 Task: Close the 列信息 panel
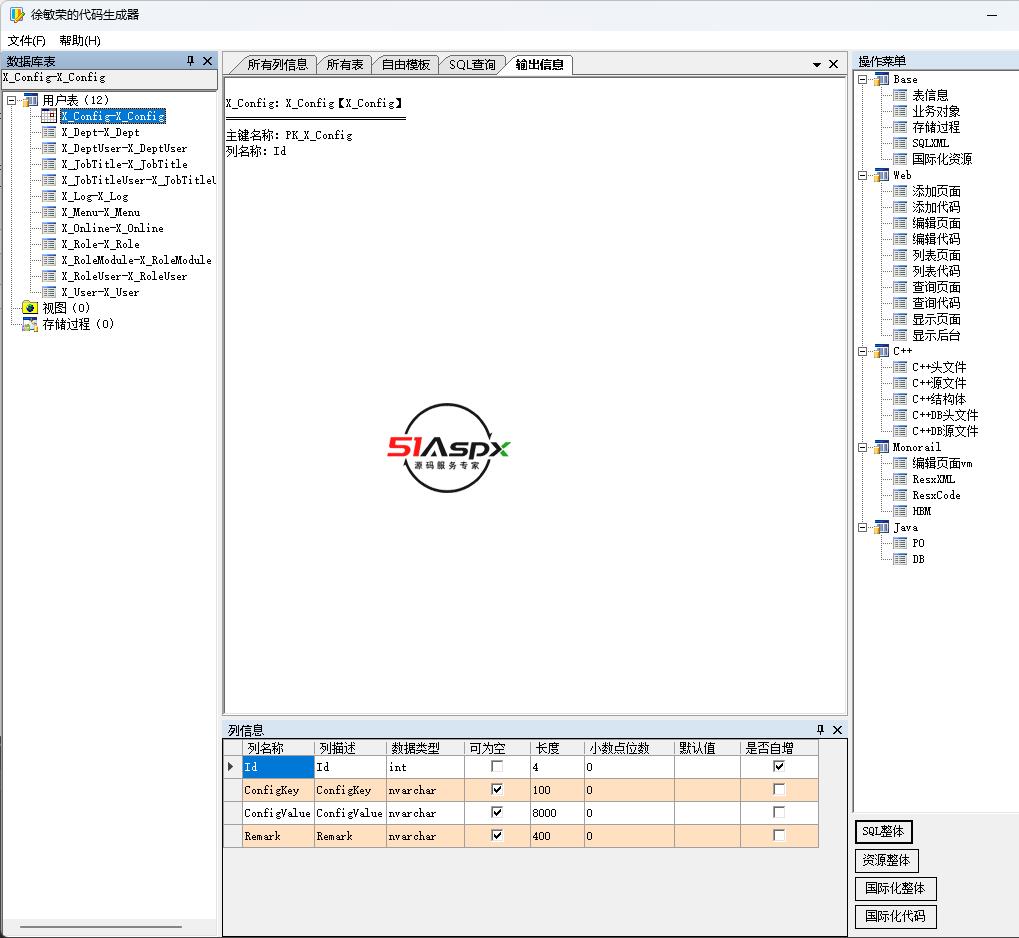838,729
